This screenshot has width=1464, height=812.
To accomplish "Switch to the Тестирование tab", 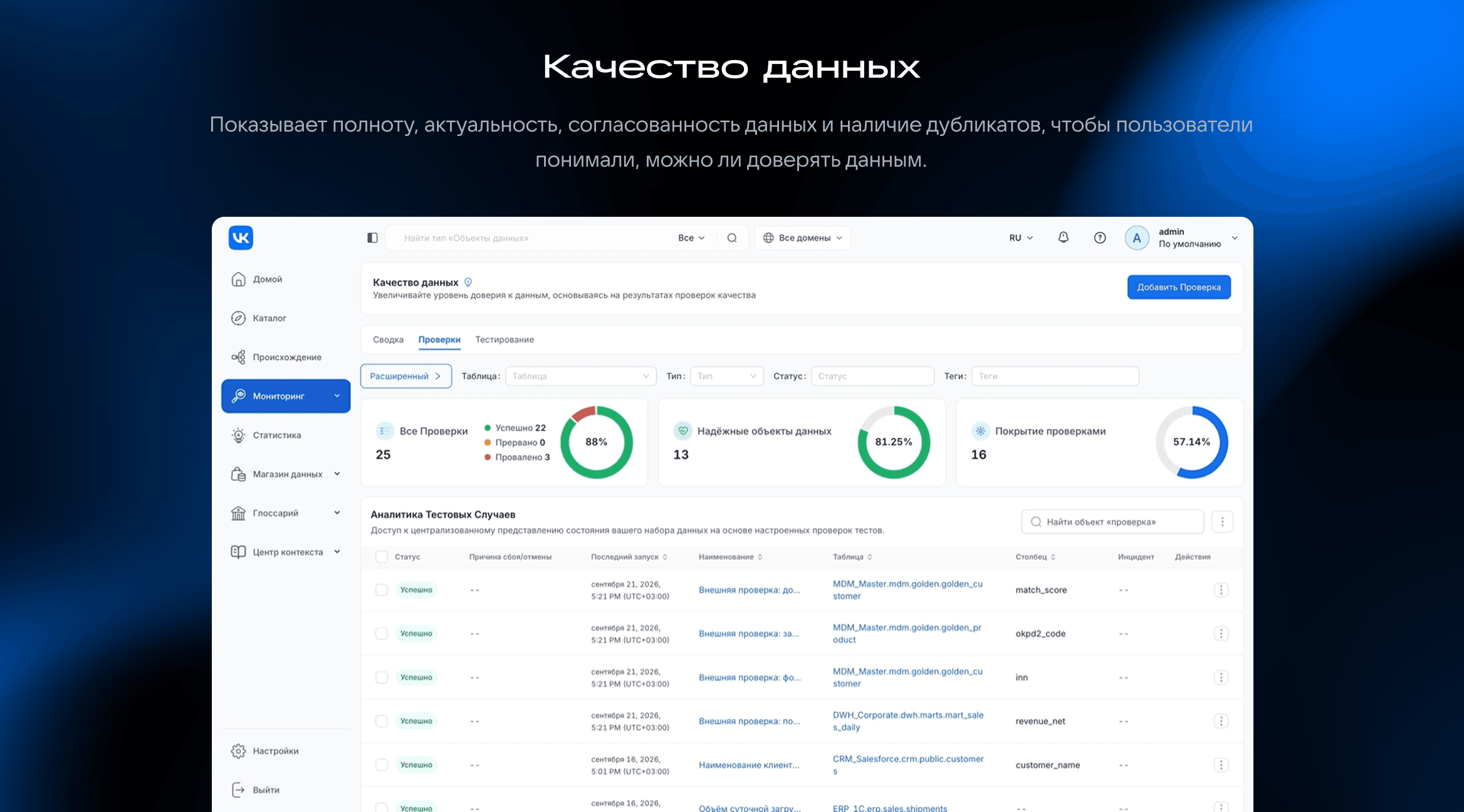I will point(505,340).
